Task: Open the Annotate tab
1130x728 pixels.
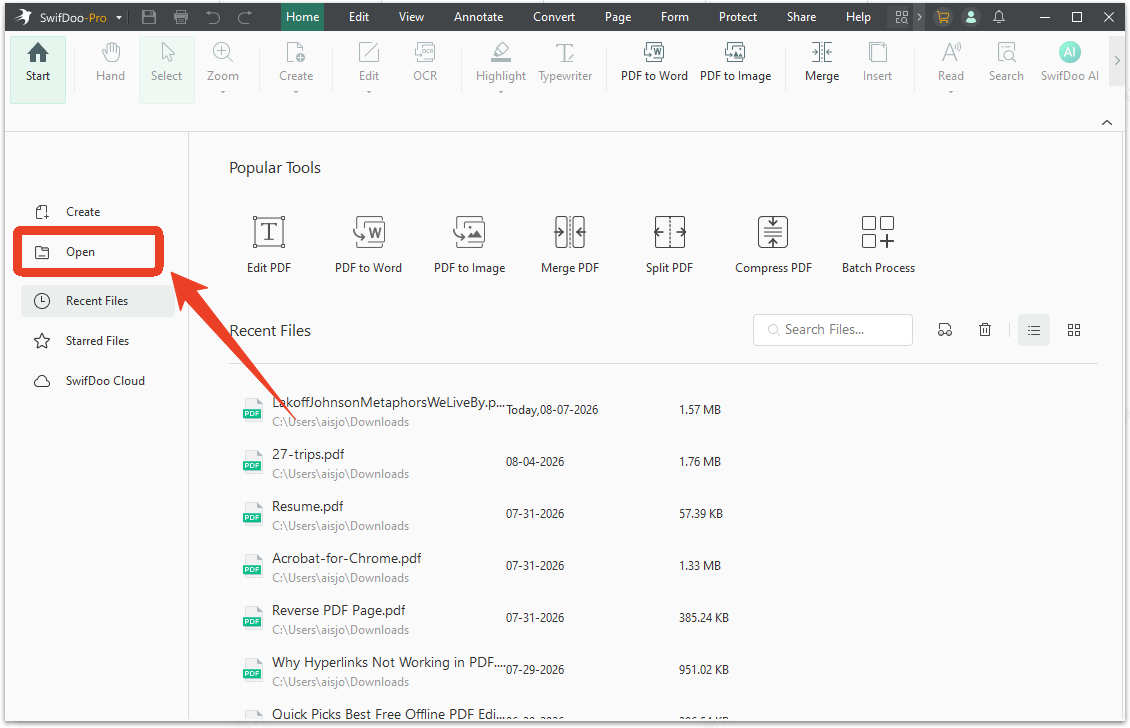Action: (479, 17)
